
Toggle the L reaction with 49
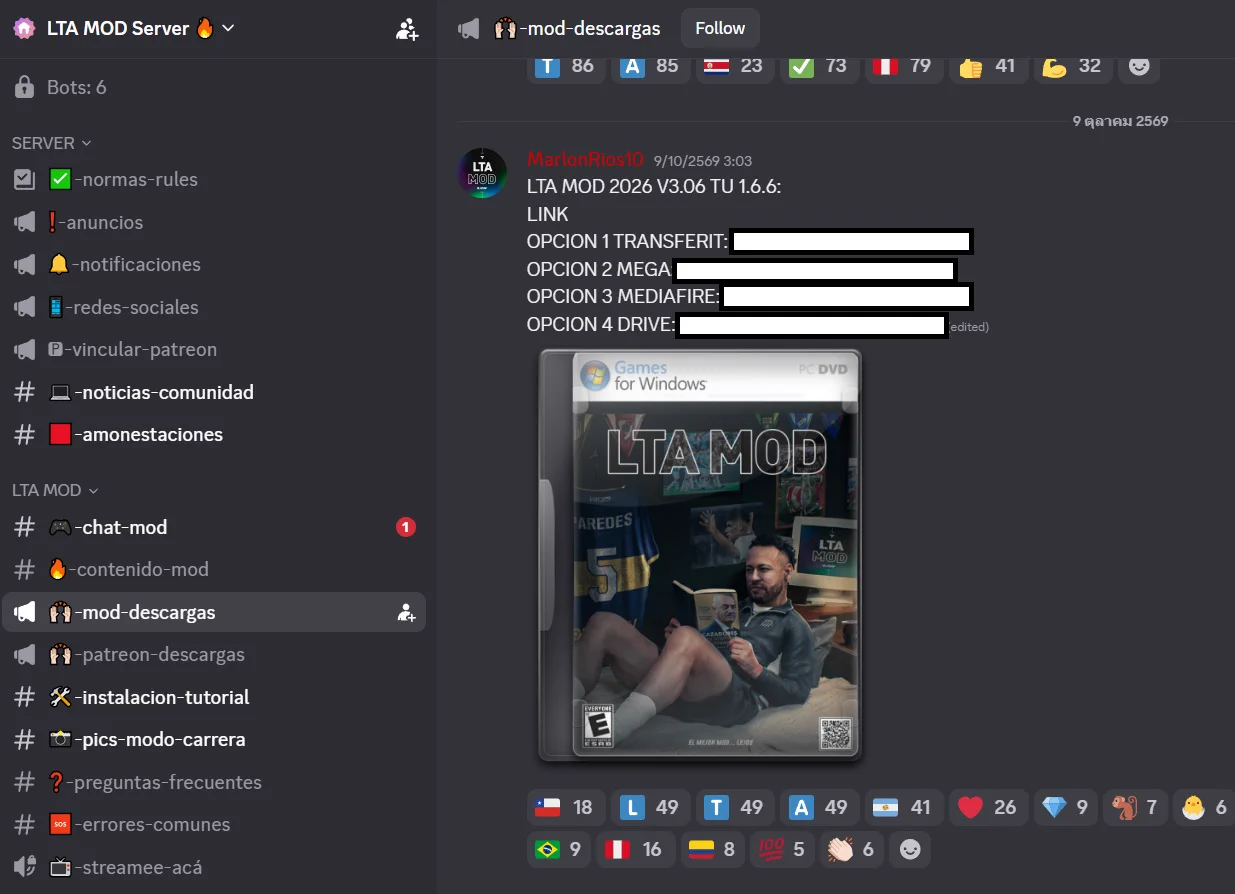click(649, 807)
